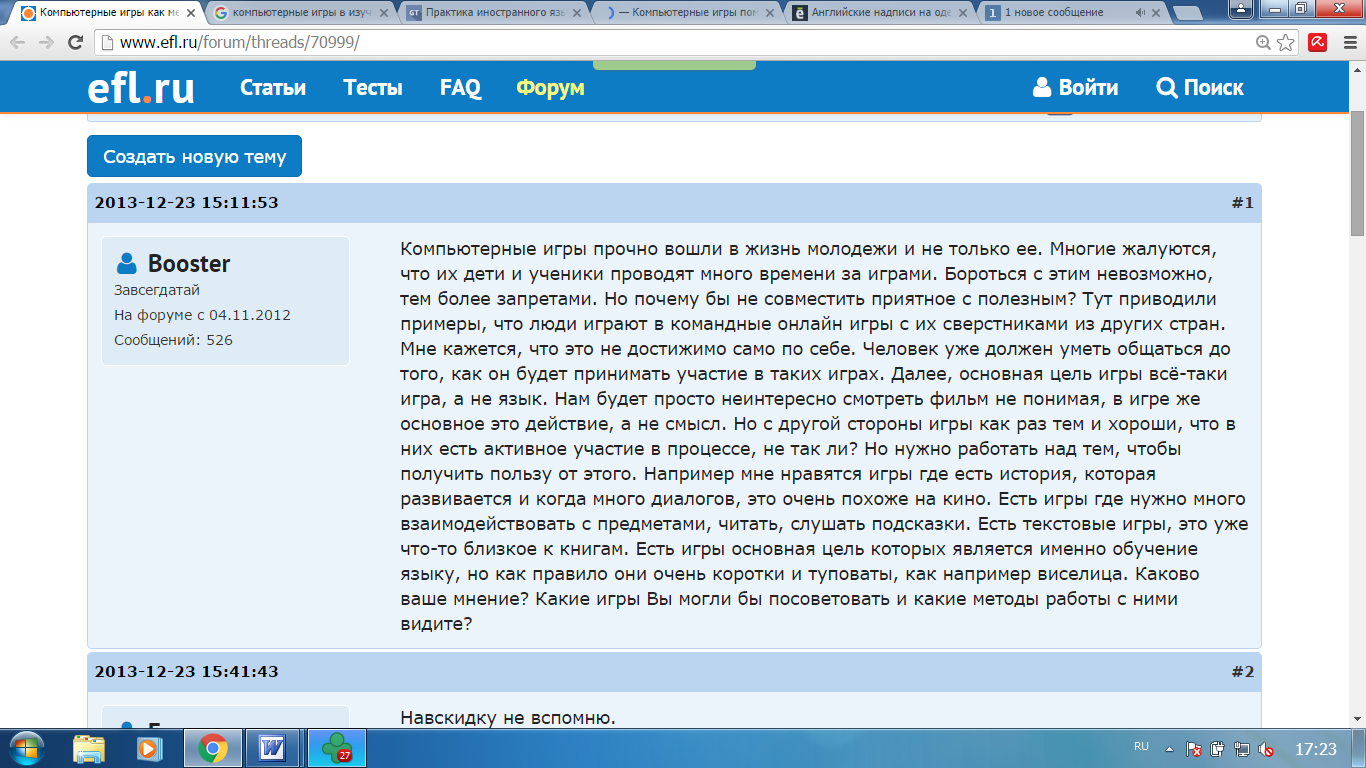Open the Booster user profile link

pos(189,264)
